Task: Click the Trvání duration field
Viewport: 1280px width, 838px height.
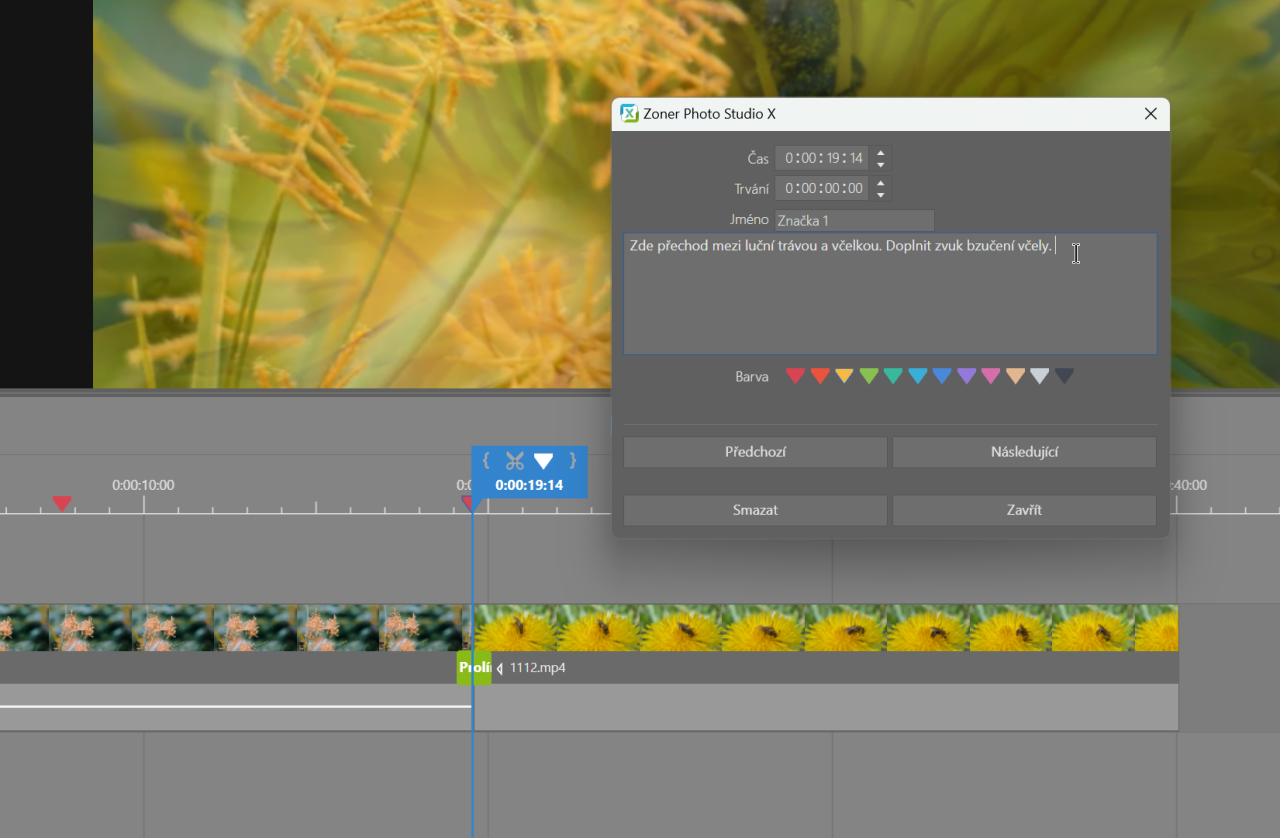Action: point(822,188)
